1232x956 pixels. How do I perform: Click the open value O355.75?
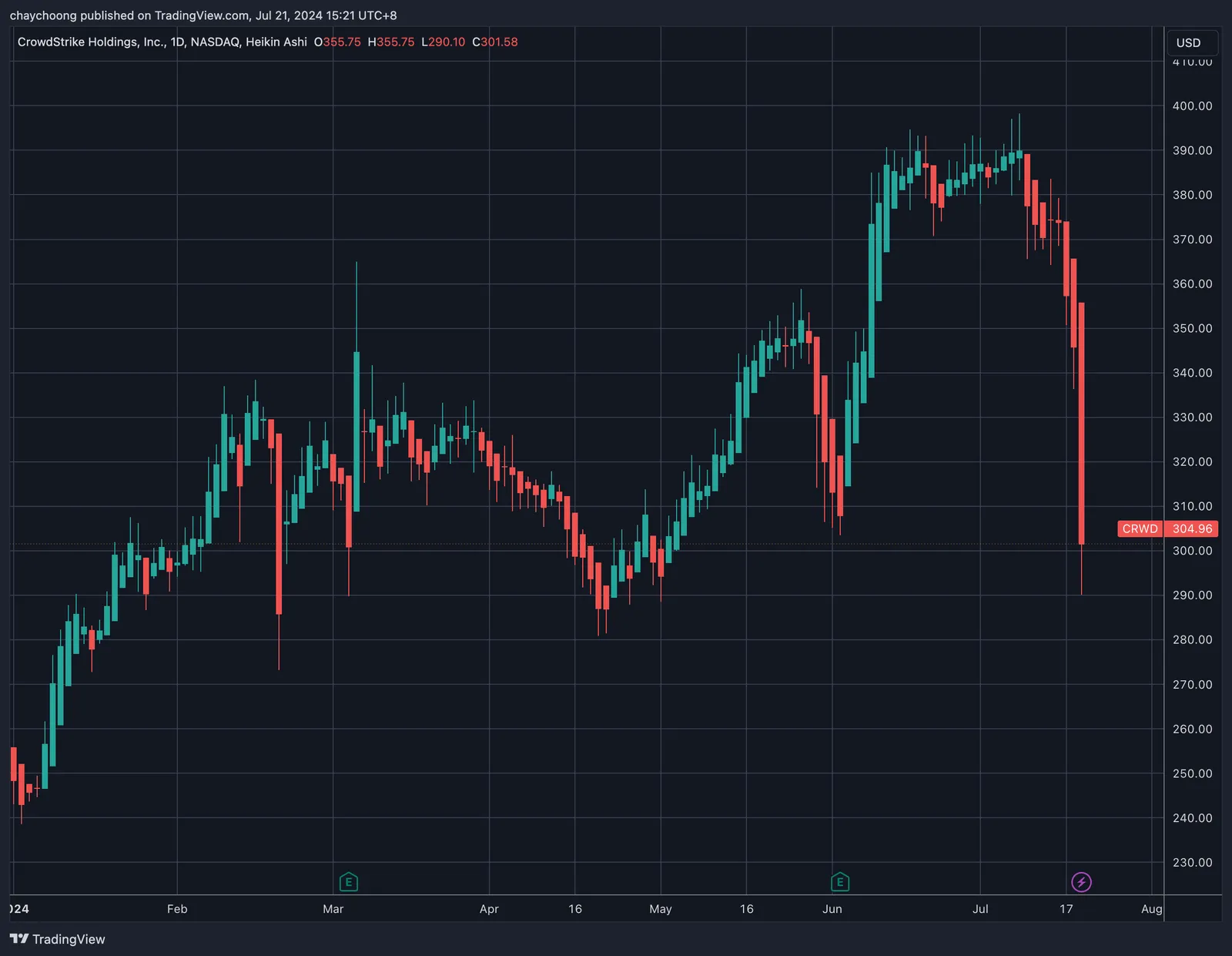tap(337, 42)
